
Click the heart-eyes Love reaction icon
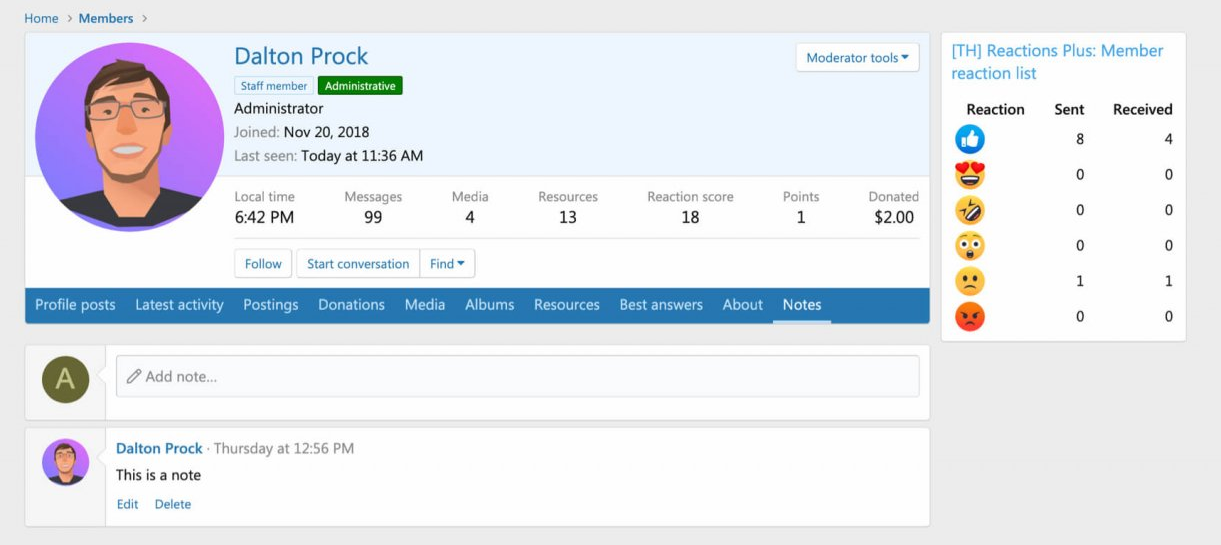click(x=969, y=175)
